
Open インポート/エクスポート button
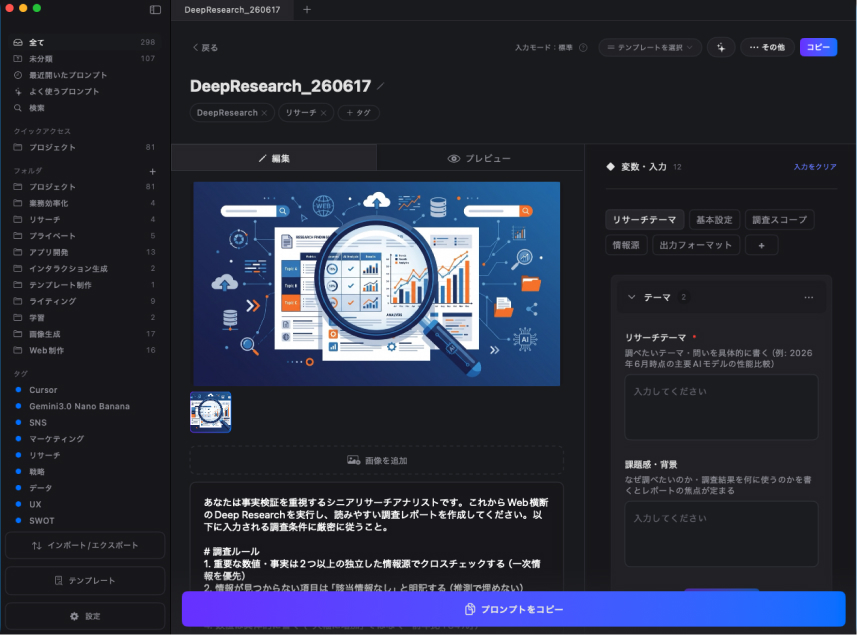click(85, 545)
